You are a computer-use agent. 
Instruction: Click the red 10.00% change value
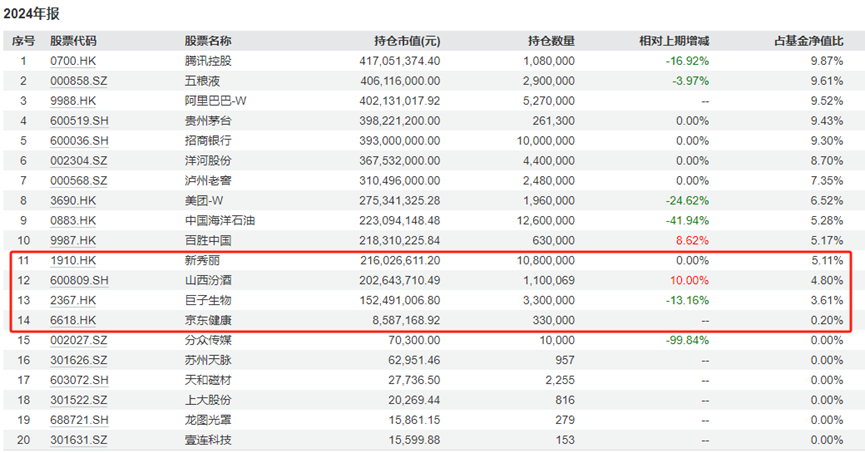point(690,280)
